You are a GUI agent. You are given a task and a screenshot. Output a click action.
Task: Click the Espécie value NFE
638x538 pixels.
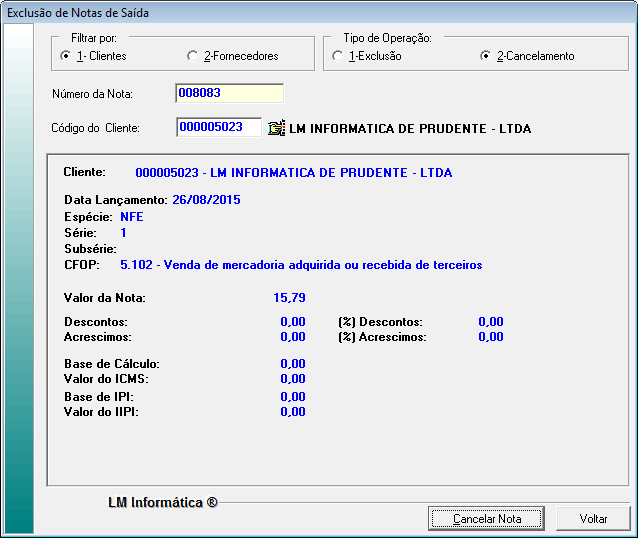(x=132, y=216)
